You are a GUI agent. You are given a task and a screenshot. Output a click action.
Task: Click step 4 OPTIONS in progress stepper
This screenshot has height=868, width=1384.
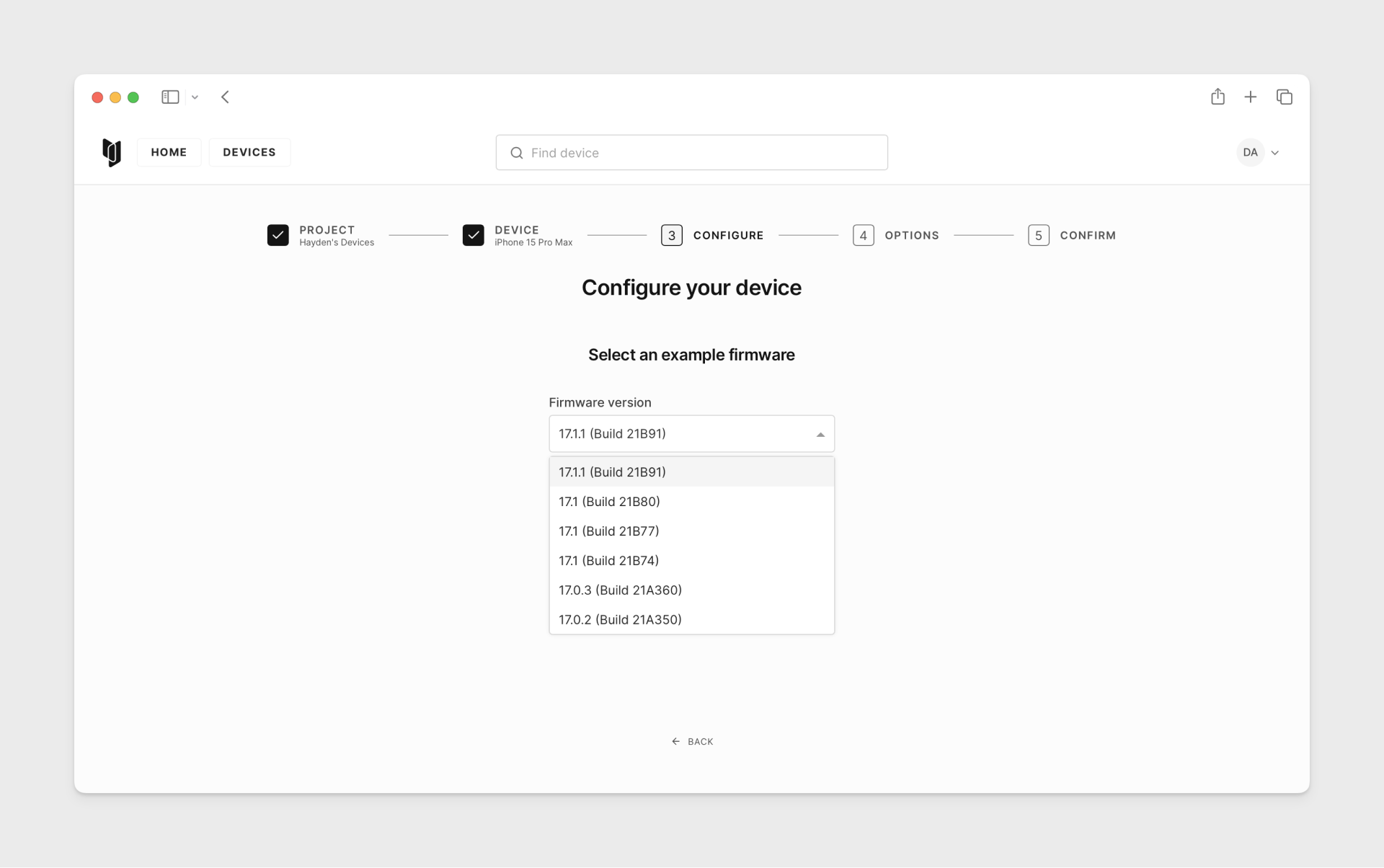tap(895, 234)
